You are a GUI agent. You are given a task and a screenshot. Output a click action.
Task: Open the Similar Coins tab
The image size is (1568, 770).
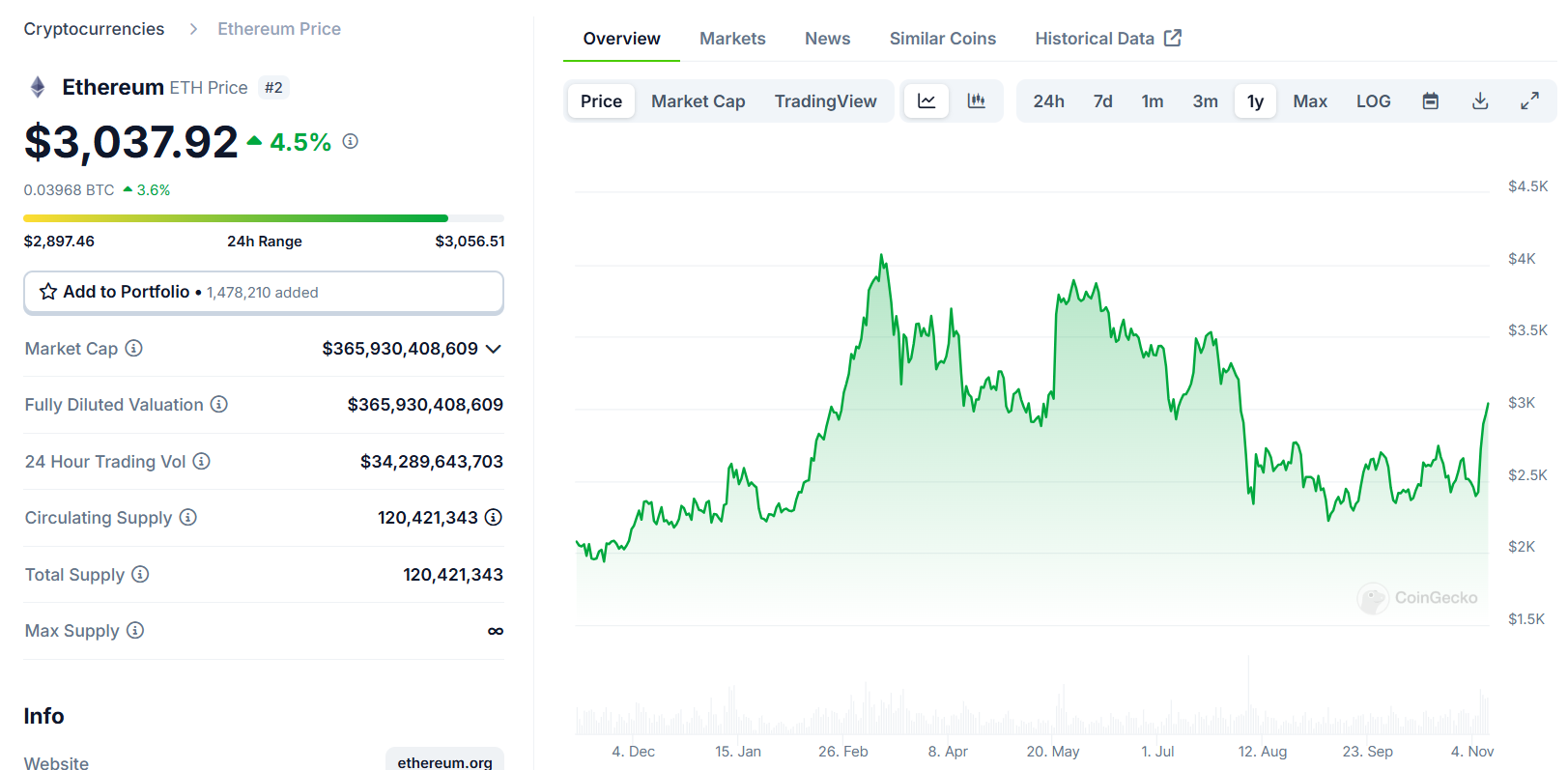(x=943, y=39)
